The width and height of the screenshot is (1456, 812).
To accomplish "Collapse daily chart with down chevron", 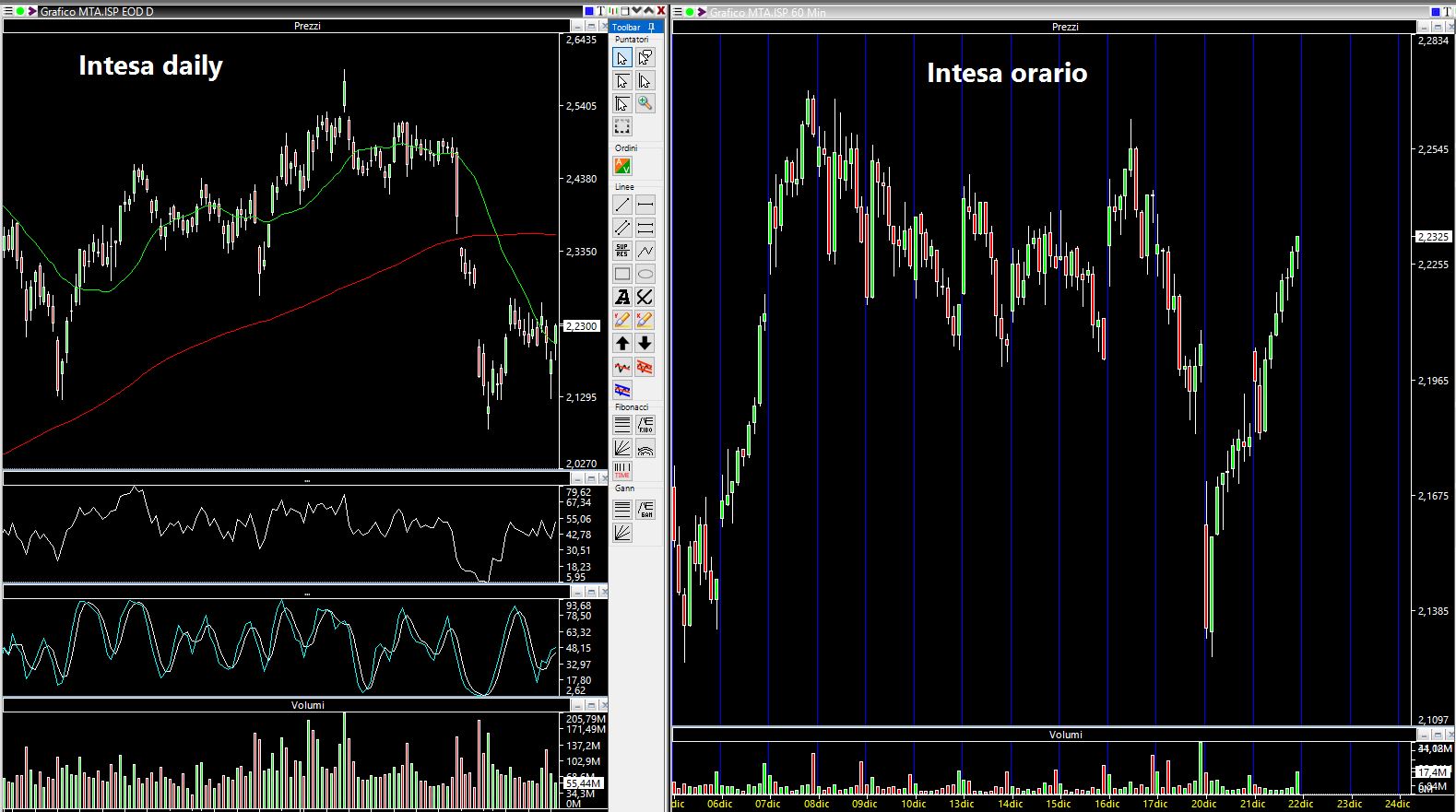I will click(637, 11).
